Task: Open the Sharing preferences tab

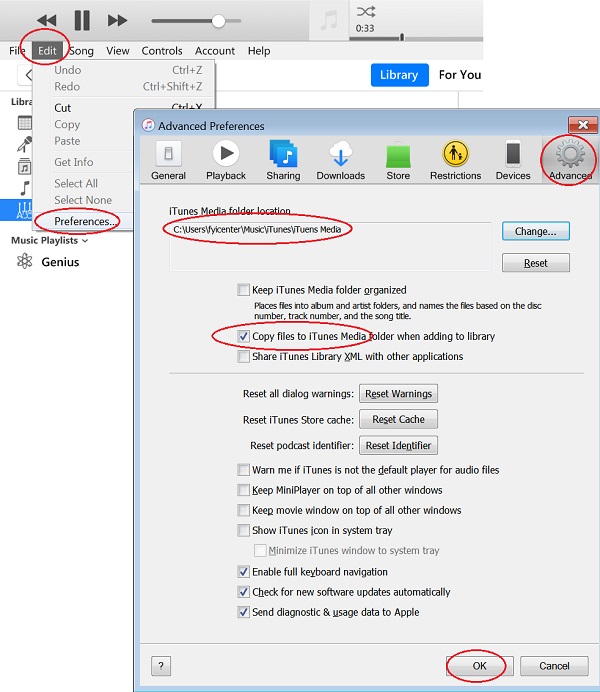Action: [283, 161]
